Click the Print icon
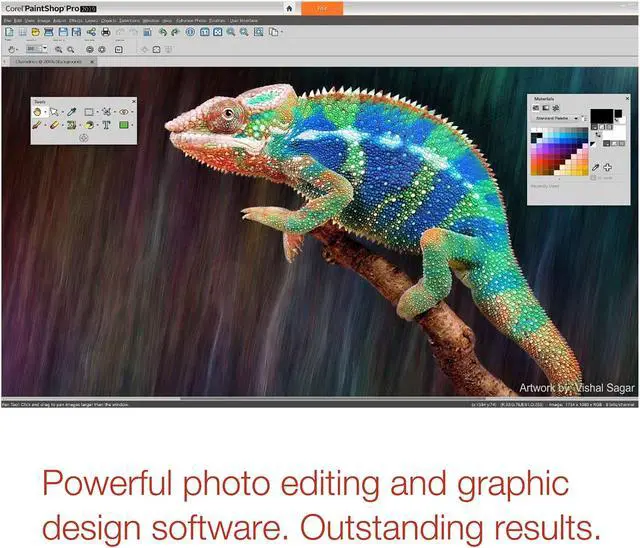 pos(106,32)
